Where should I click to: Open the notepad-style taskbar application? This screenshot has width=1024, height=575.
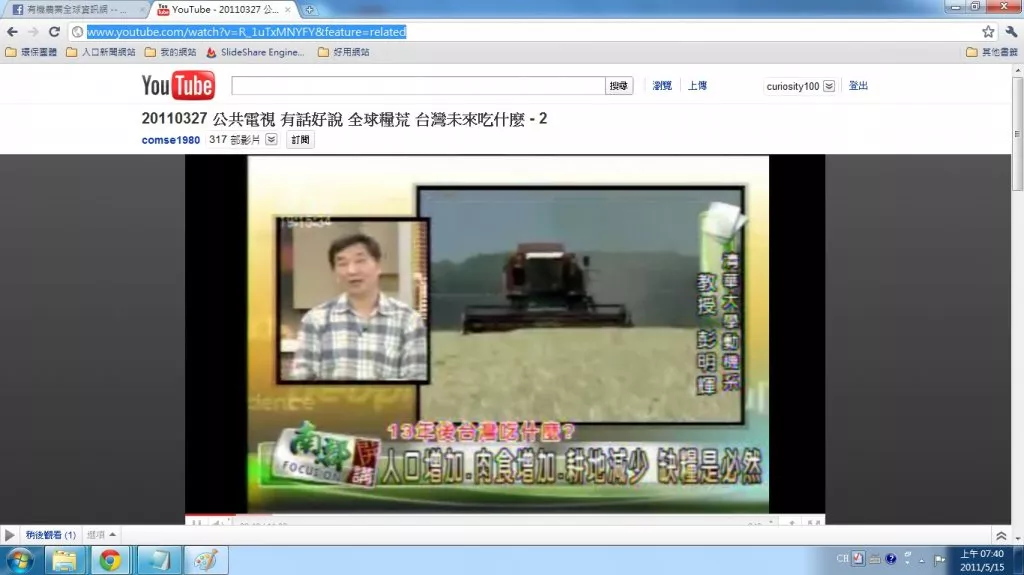158,561
